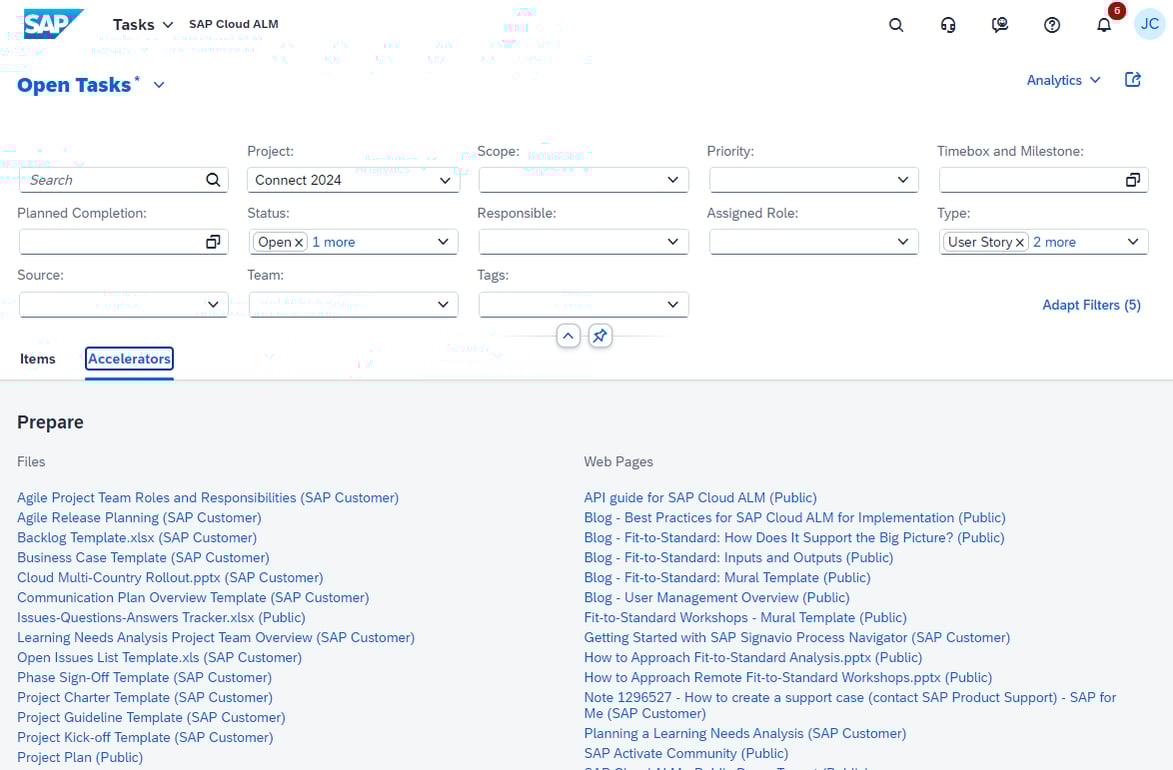Open Agile Project Team Roles and Responsibilities
The height and width of the screenshot is (770, 1173).
pyautogui.click(x=208, y=498)
